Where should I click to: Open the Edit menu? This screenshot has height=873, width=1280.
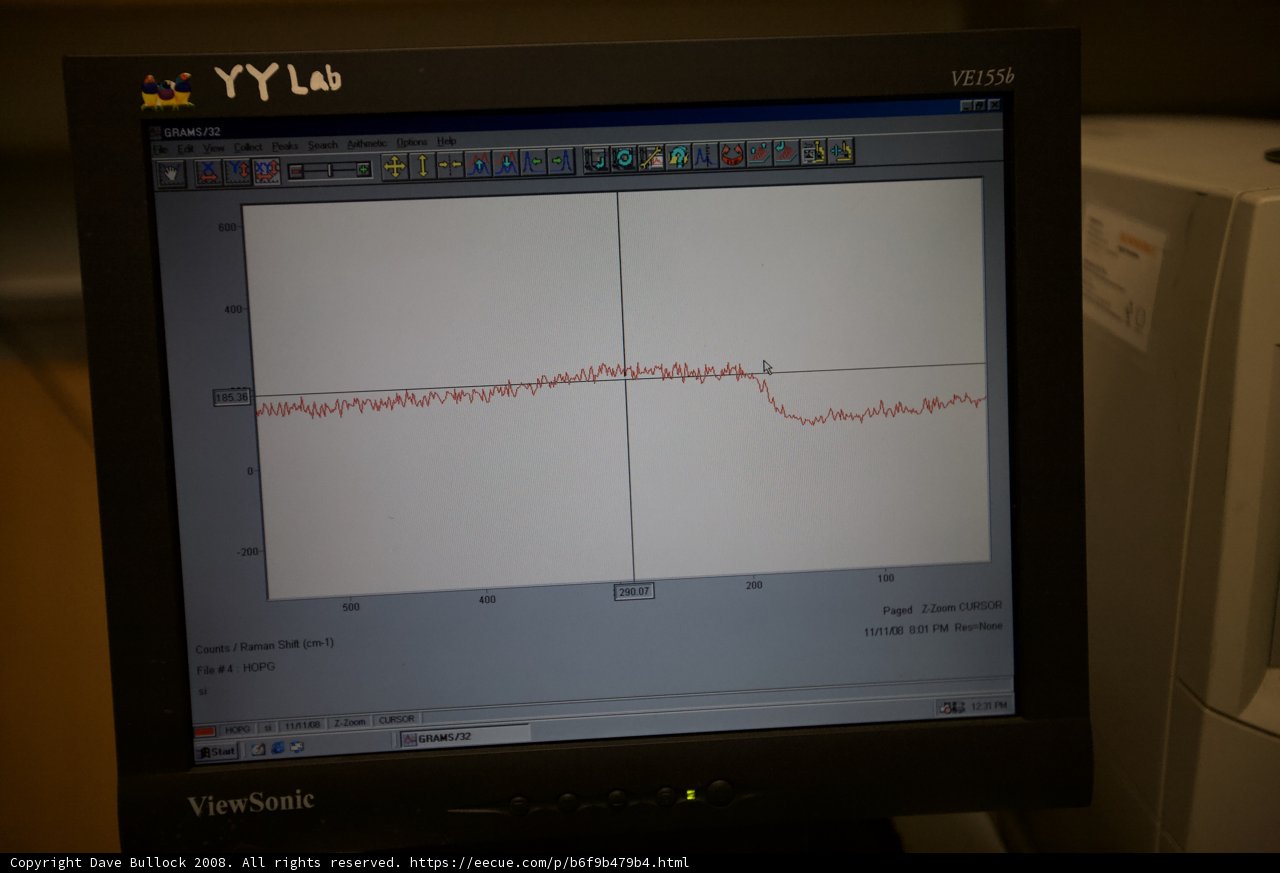185,148
